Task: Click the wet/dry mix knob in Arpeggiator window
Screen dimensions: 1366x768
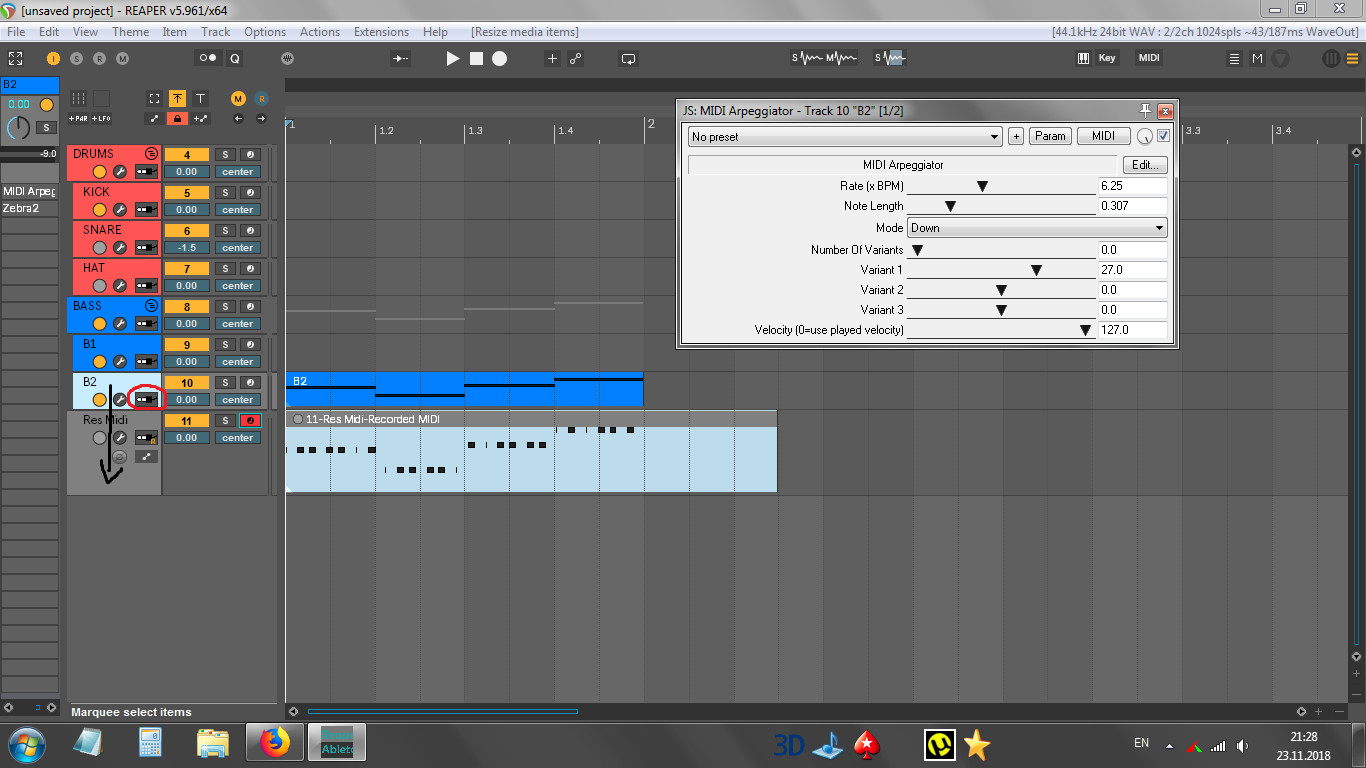Action: (1145, 137)
